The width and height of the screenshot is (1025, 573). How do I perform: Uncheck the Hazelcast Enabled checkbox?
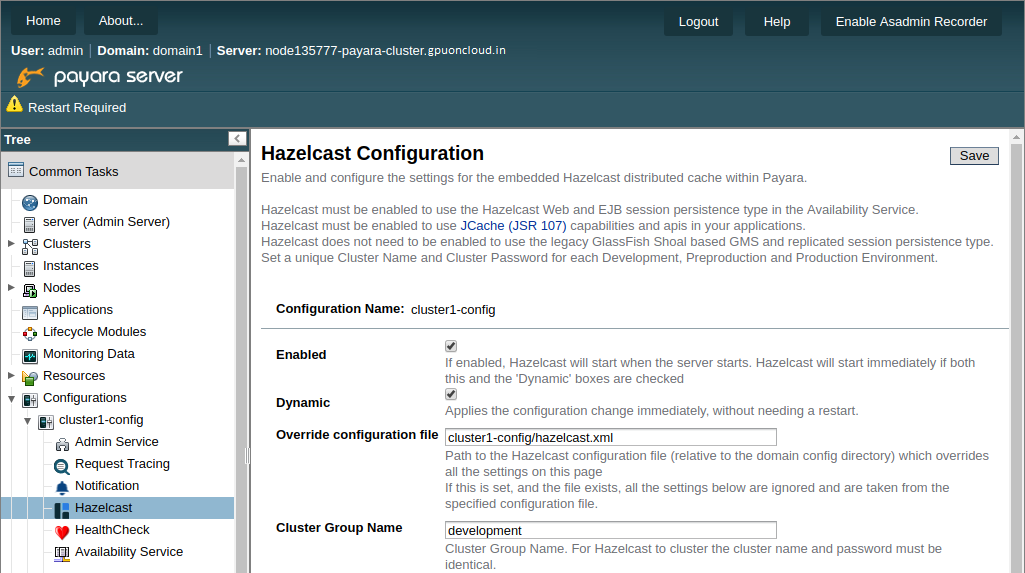[x=451, y=346]
